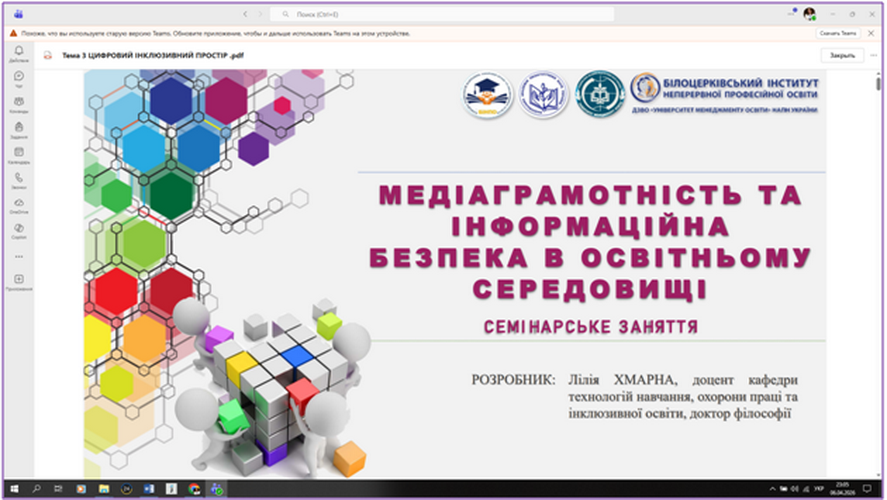Screen dimensions: 887x500
Task: Open the Apps (Приложения) plus icon
Action: point(19,281)
